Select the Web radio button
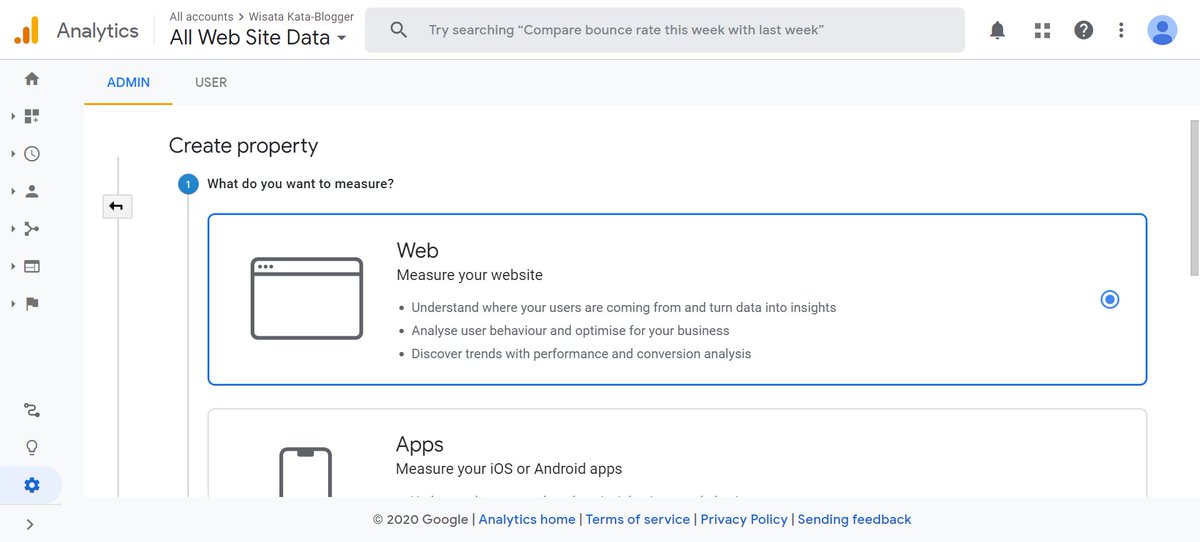The height and width of the screenshot is (542, 1200). click(x=1109, y=299)
